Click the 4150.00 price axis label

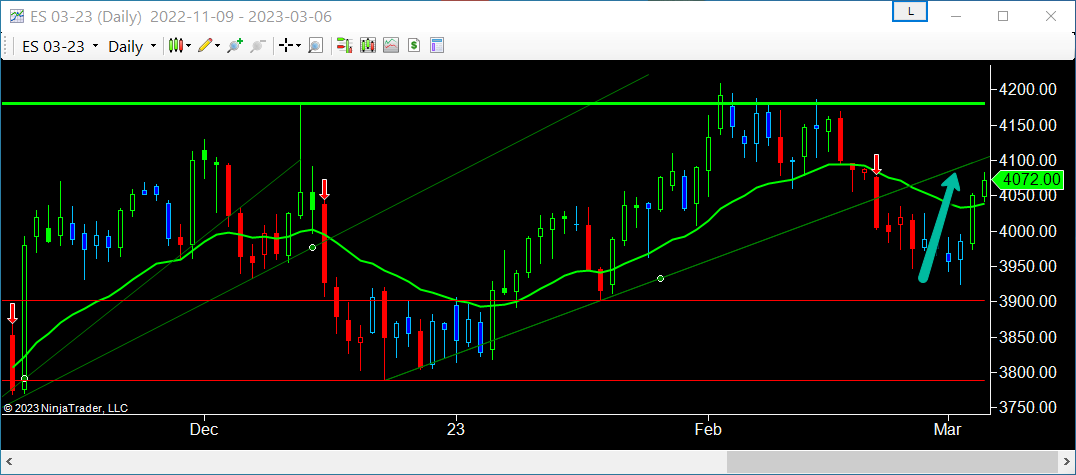(1027, 126)
